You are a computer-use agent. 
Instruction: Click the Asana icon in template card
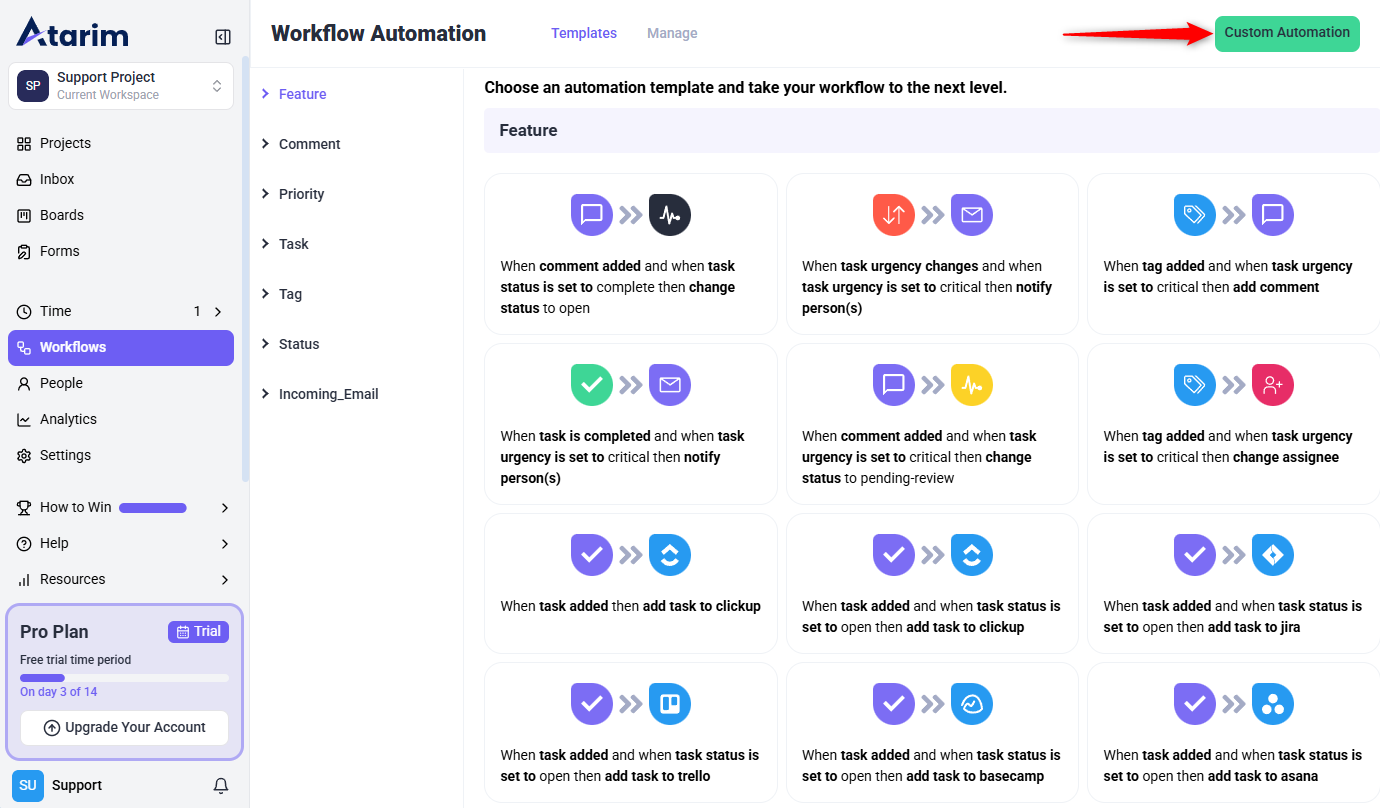click(x=1272, y=704)
